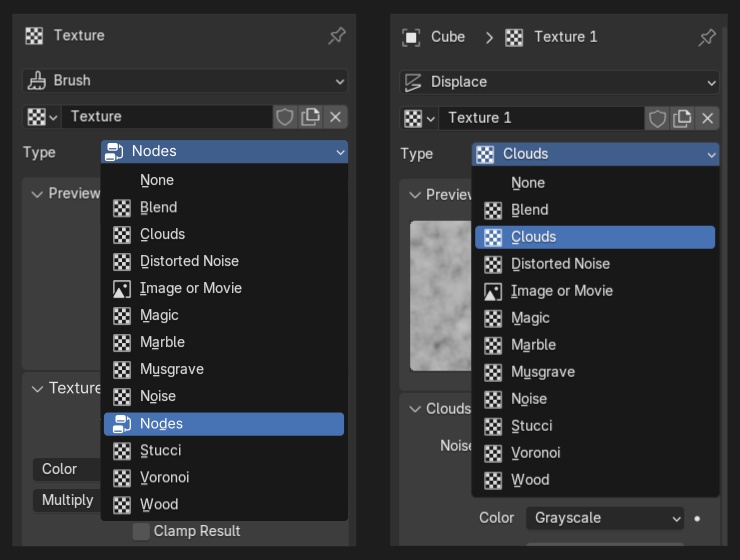The width and height of the screenshot is (740, 560).
Task: Edit the Texture 1 name field
Action: click(x=542, y=118)
